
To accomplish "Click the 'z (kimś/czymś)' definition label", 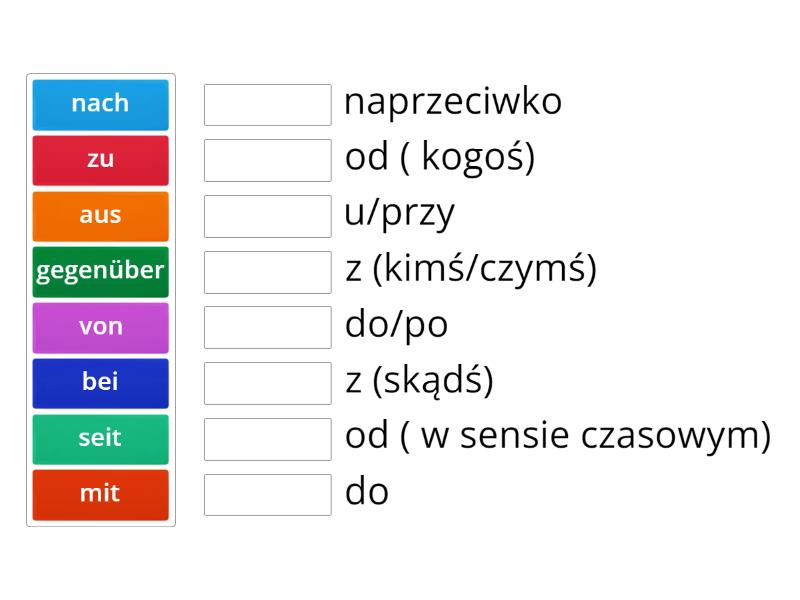I will pos(470,270).
